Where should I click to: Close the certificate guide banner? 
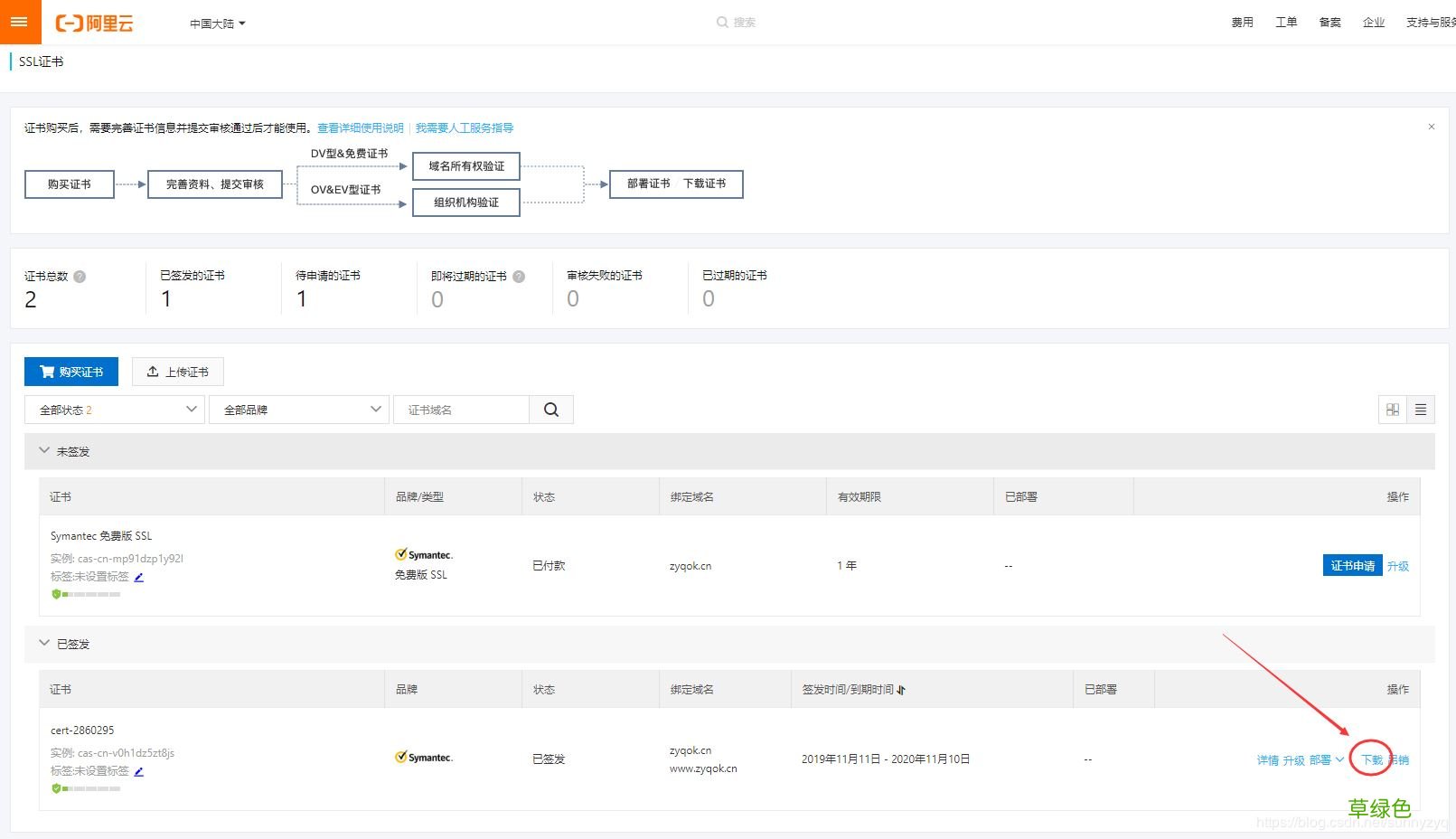1432,127
